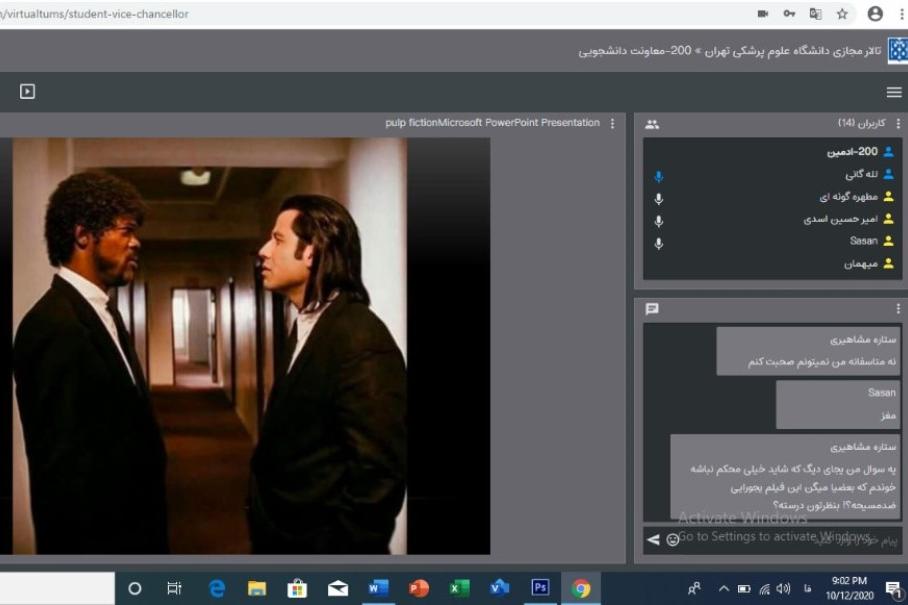Open chat panel three-dot options menu
Screen dimensions: 908x605
897,309
